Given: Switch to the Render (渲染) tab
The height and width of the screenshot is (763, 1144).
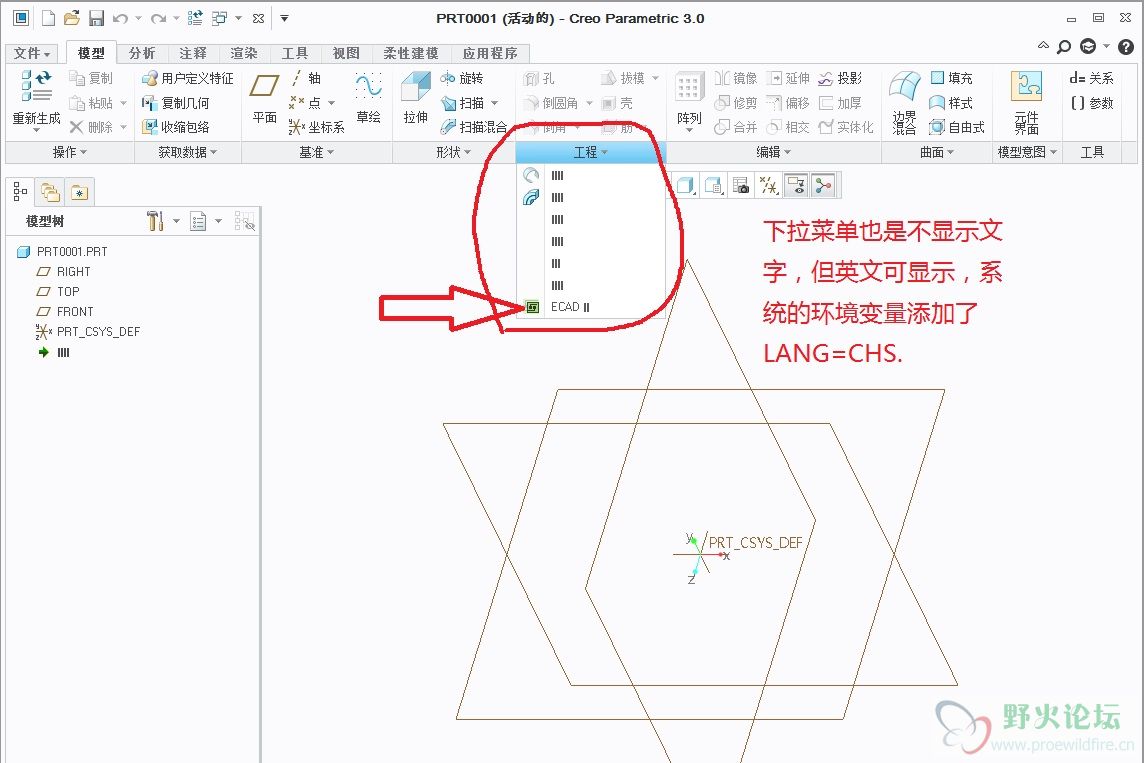Looking at the screenshot, I should [x=244, y=53].
